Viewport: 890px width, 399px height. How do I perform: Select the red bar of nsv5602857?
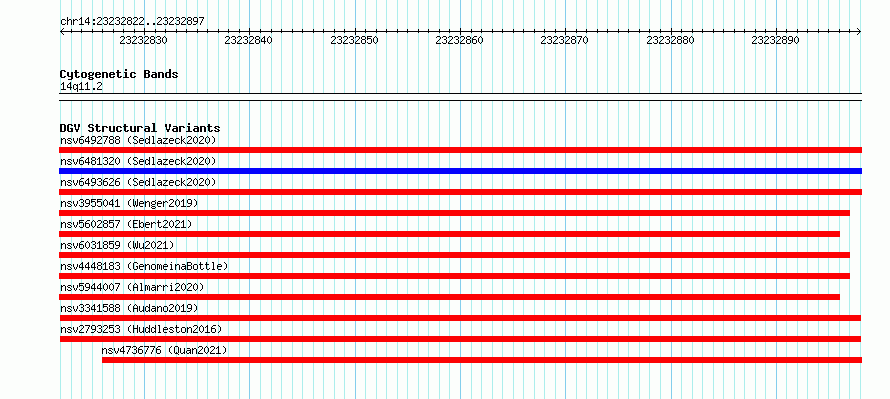tap(450, 234)
